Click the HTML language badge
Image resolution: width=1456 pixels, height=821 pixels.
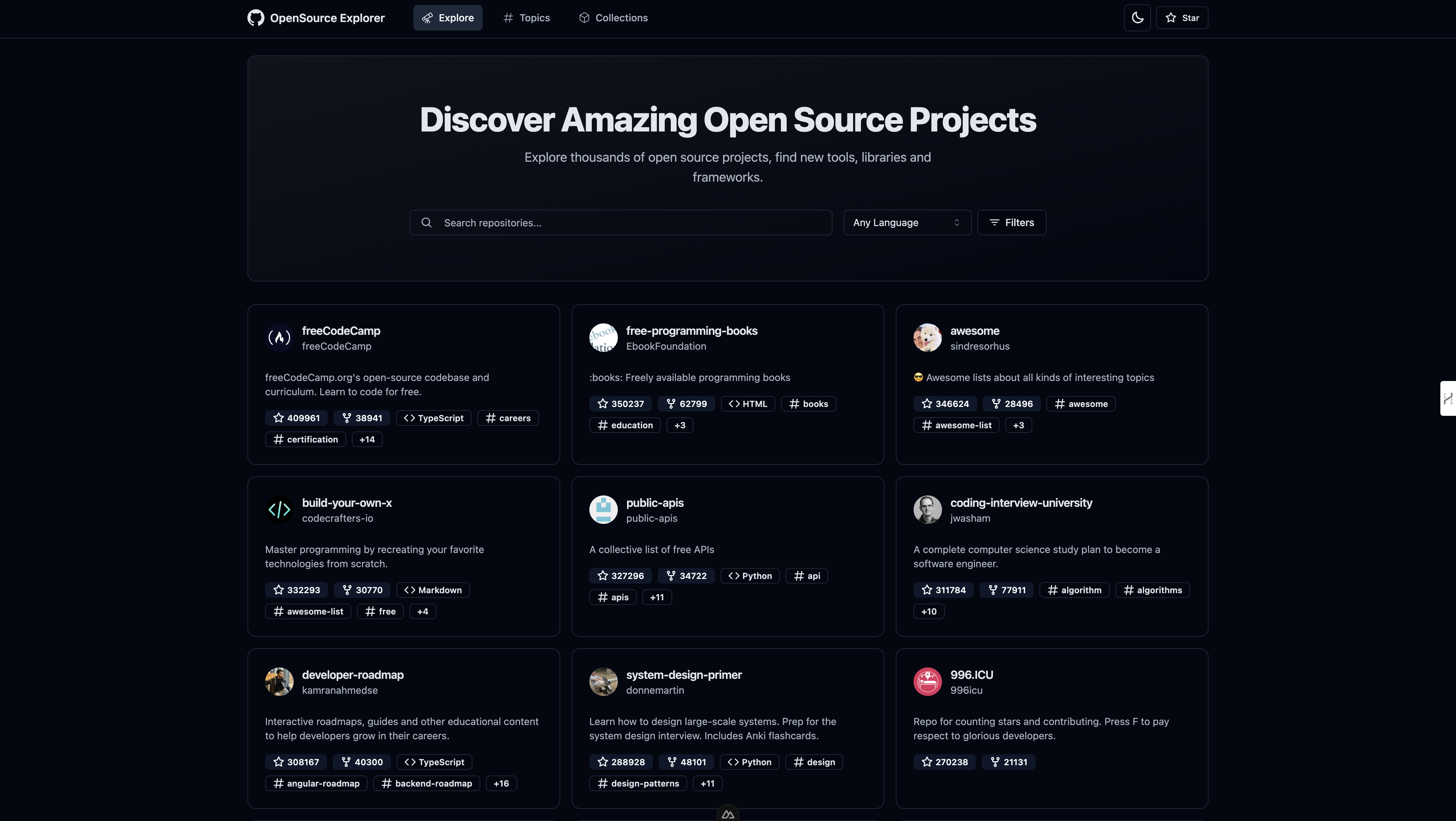pos(748,404)
